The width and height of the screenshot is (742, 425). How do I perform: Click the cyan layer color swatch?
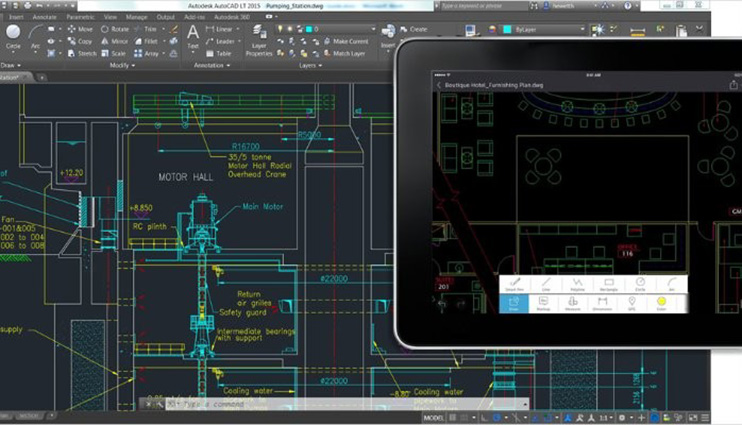(309, 29)
